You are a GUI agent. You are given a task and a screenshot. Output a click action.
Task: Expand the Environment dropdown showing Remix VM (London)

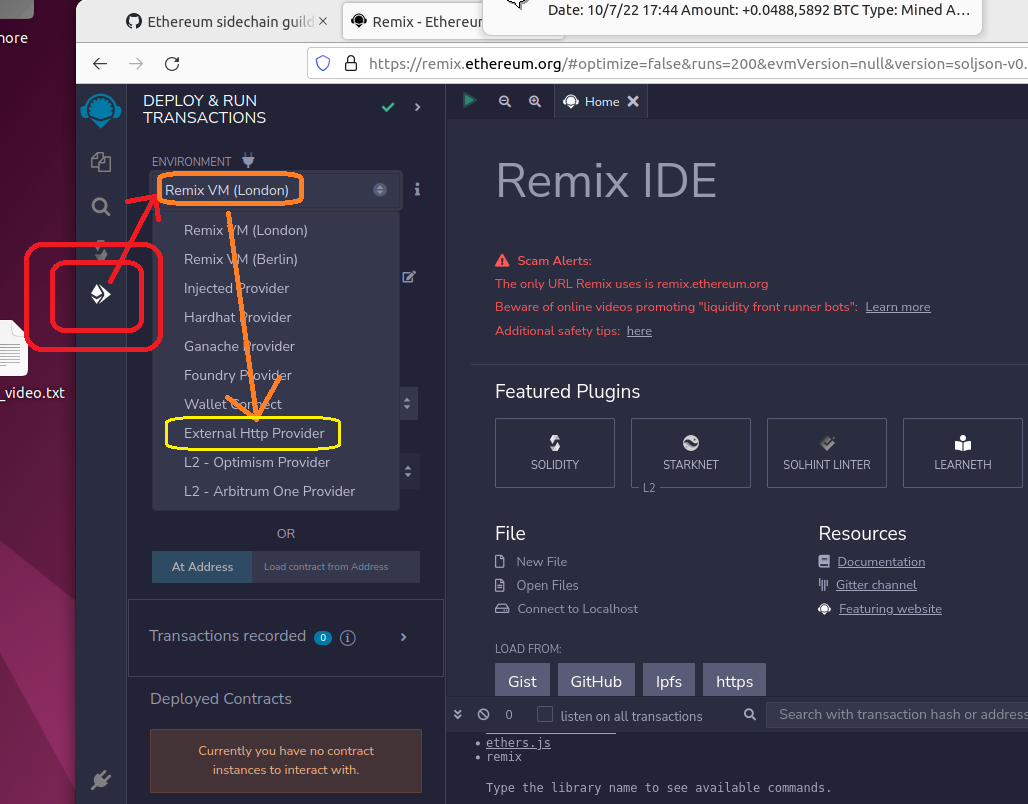276,190
